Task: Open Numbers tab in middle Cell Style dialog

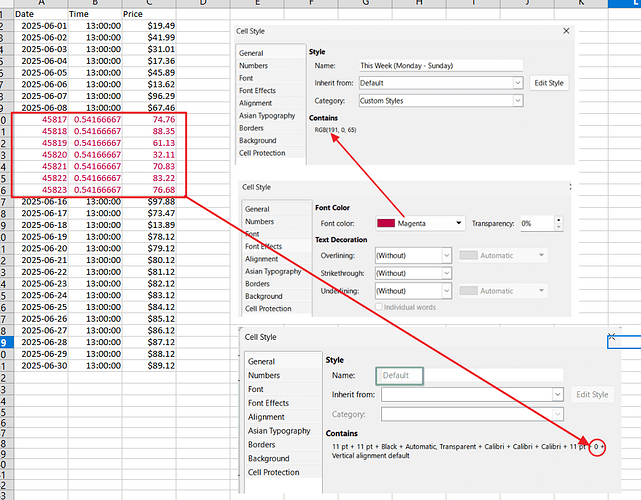Action: [260, 222]
